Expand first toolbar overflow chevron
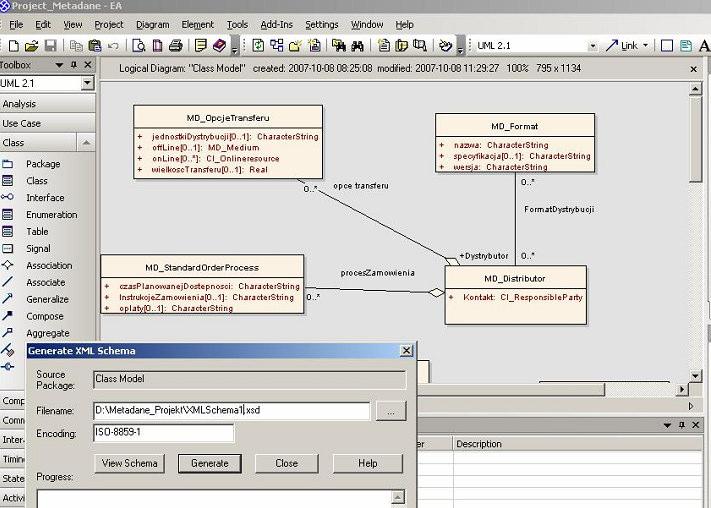This screenshot has width=711, height=508. [234, 48]
